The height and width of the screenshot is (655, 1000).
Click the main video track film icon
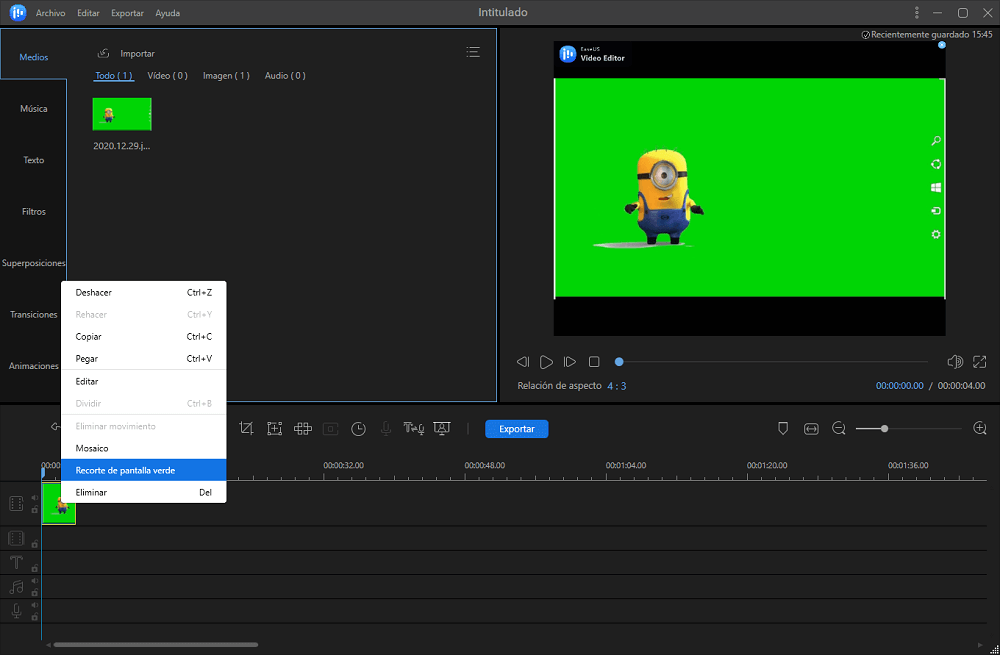tap(17, 503)
